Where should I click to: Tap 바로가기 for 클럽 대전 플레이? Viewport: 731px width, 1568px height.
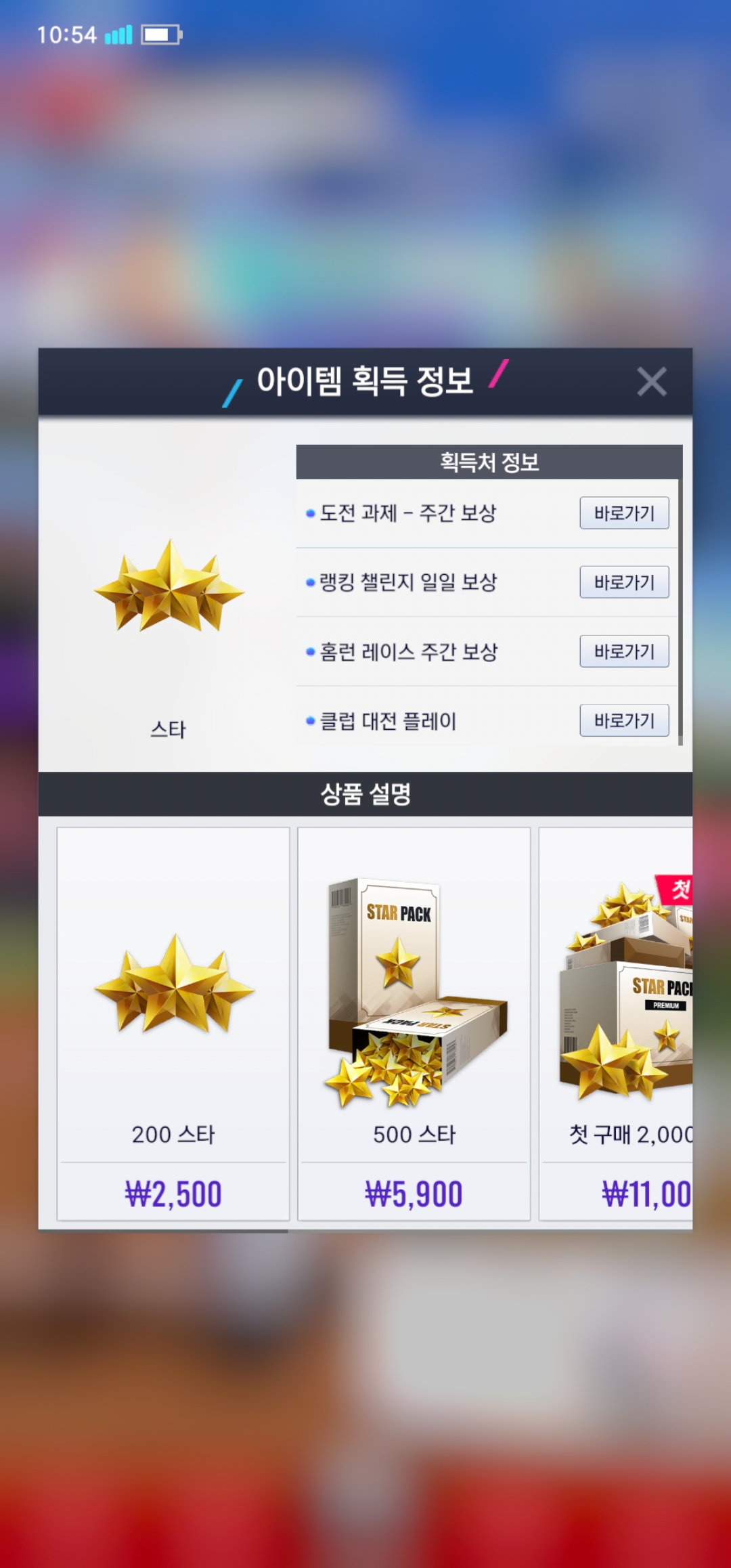(x=624, y=720)
